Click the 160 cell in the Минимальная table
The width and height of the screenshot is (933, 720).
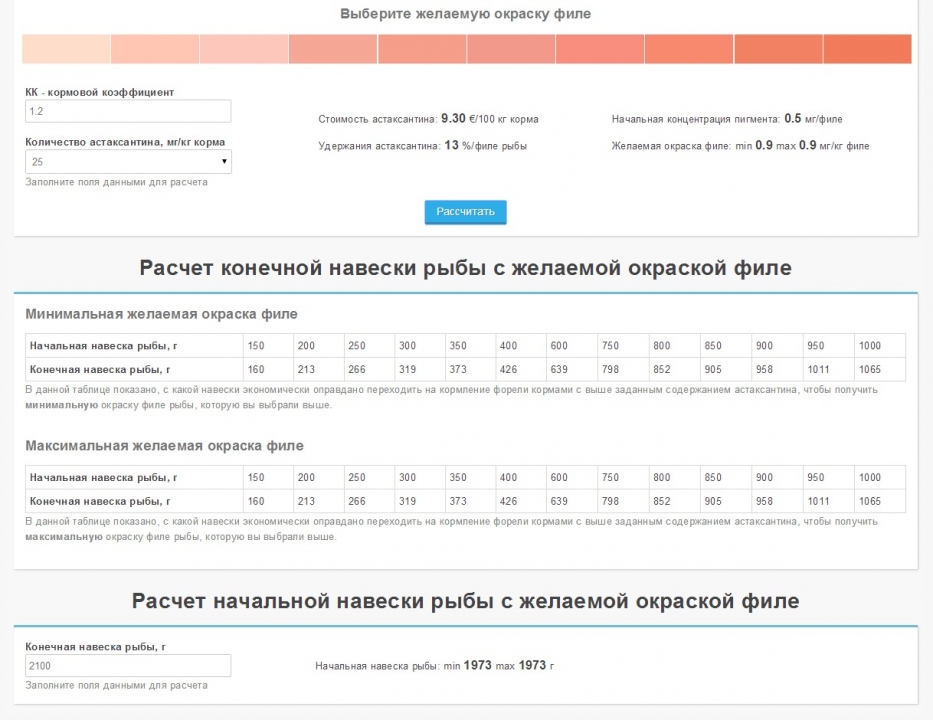(x=267, y=370)
